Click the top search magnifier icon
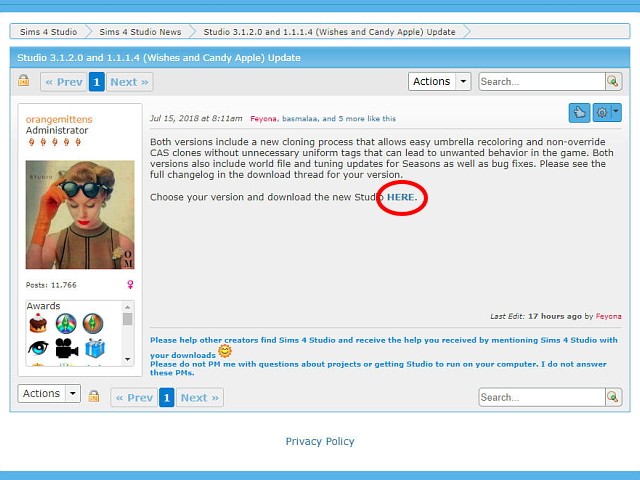Viewport: 640px width, 480px height. [x=613, y=81]
